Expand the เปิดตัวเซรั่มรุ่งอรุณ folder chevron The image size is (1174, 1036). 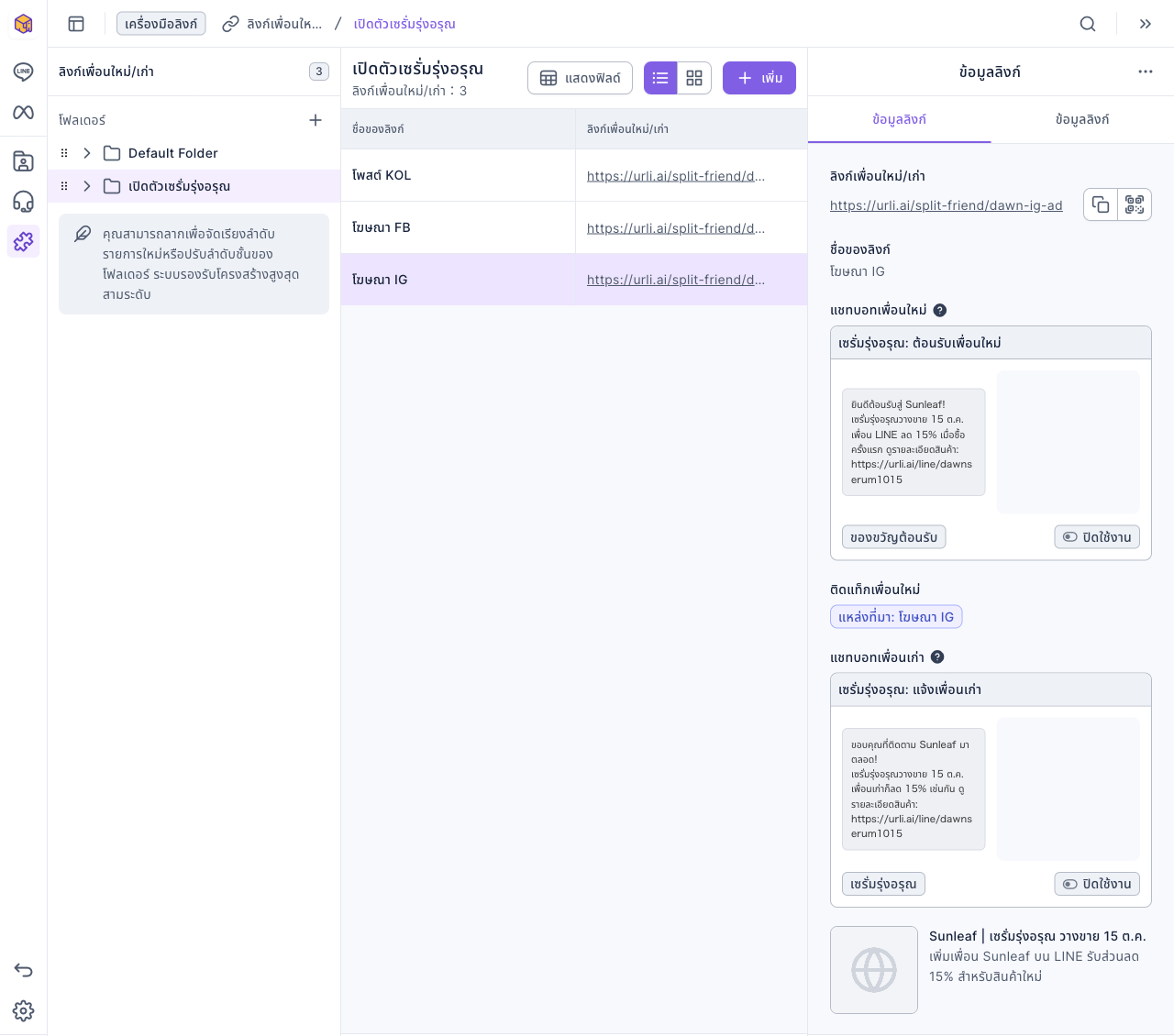[87, 186]
